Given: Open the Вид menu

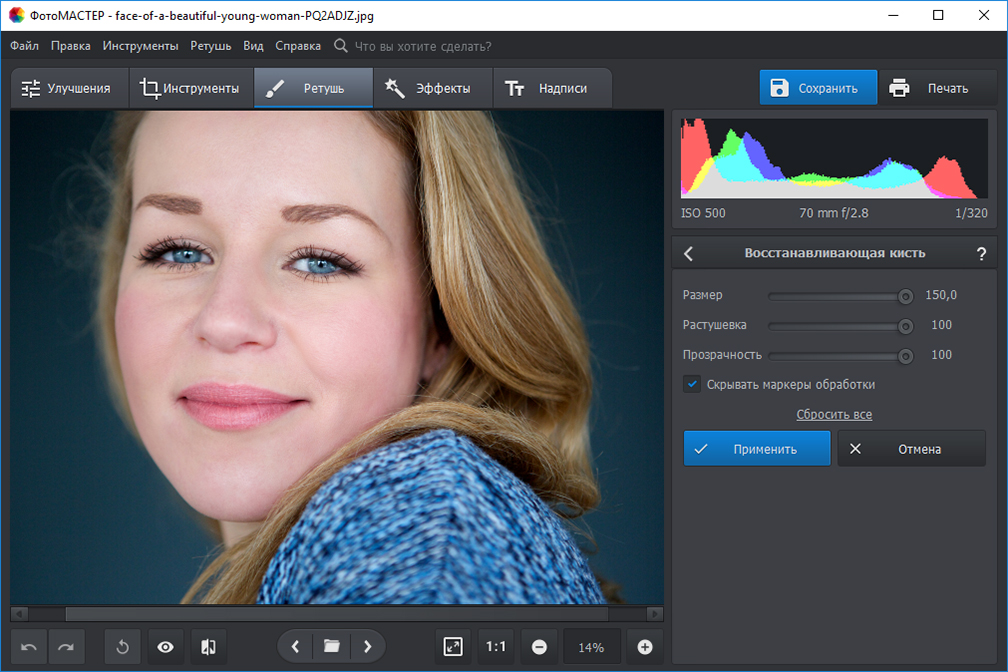Looking at the screenshot, I should (253, 46).
